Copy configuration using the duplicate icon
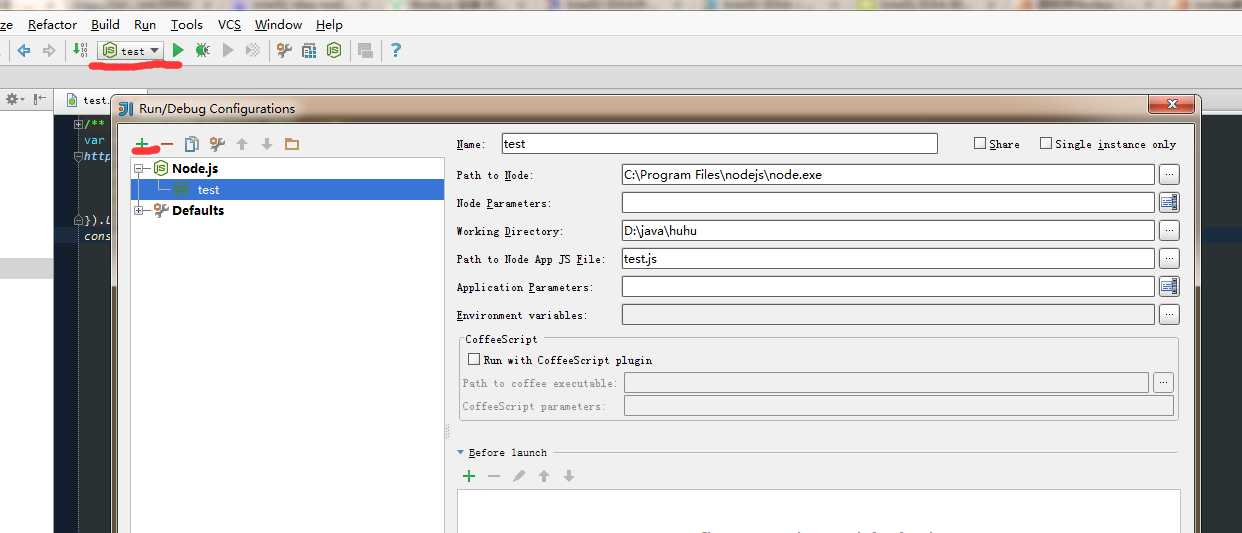 tap(192, 144)
